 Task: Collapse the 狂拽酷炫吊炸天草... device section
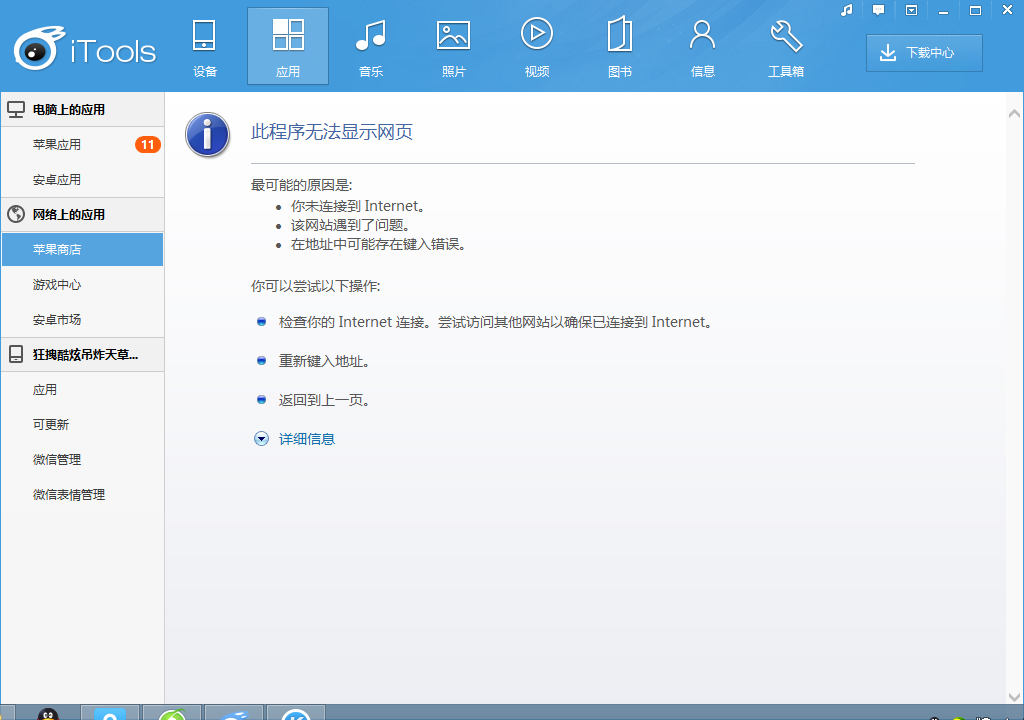[82, 355]
